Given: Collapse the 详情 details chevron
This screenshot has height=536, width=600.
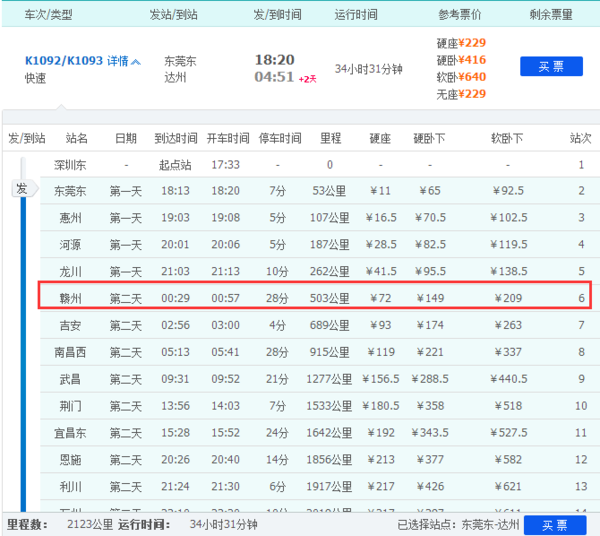Looking at the screenshot, I should 136,62.
